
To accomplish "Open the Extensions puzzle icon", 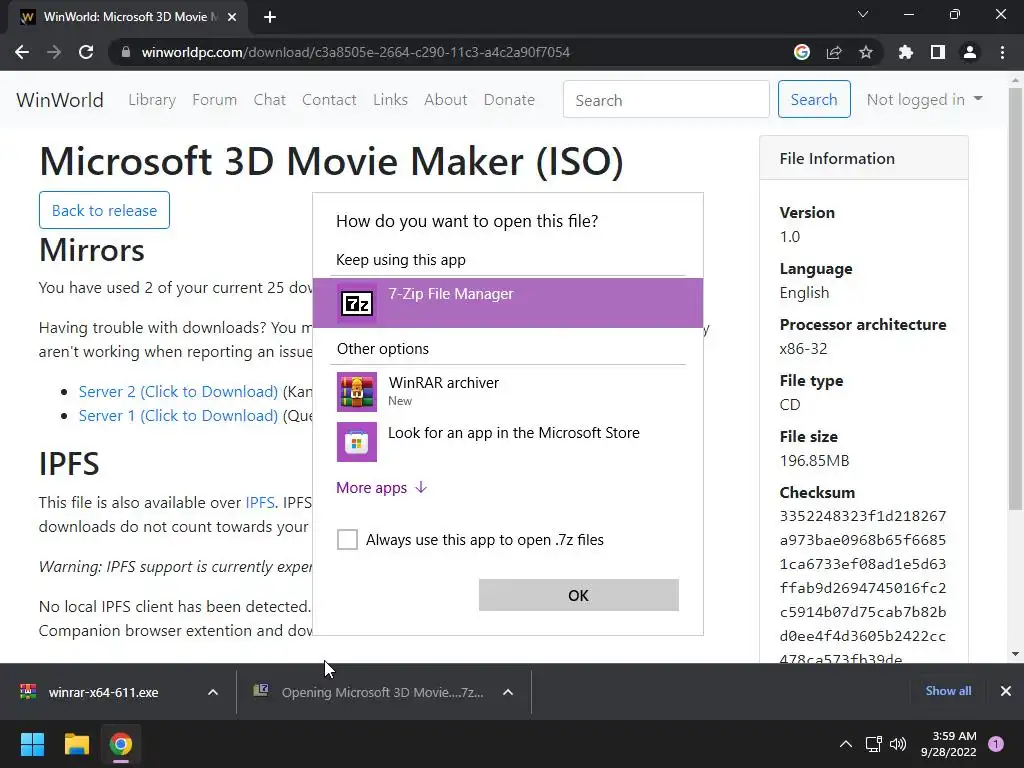I will [906, 52].
